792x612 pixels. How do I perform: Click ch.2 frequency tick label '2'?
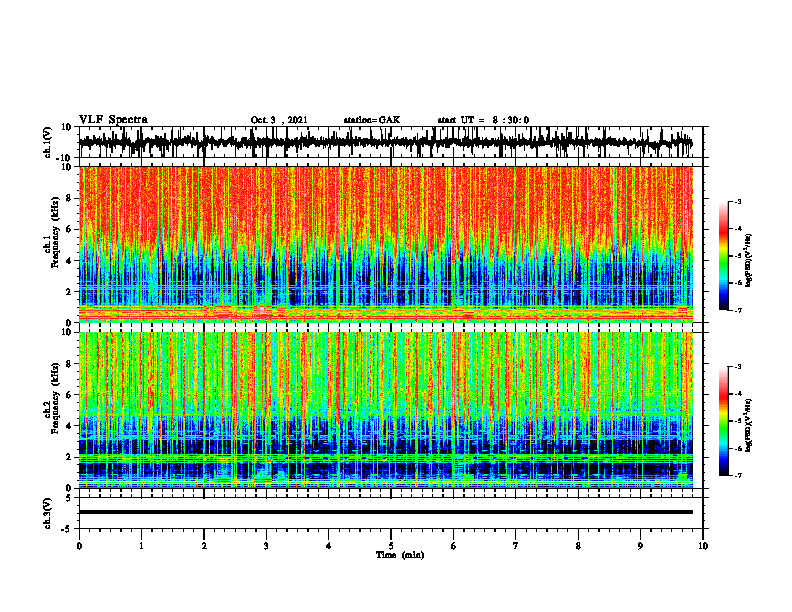click(x=70, y=457)
